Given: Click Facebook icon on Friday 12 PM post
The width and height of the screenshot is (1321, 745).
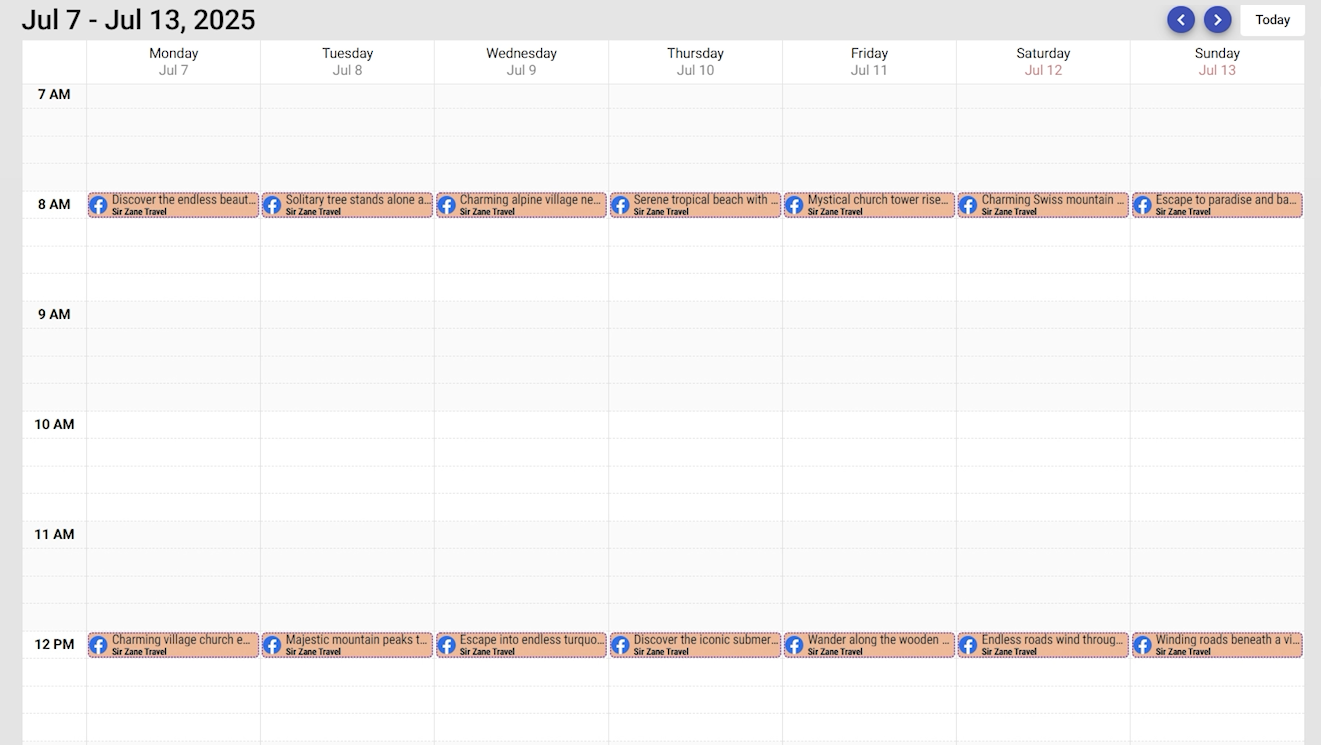Looking at the screenshot, I should pos(794,645).
